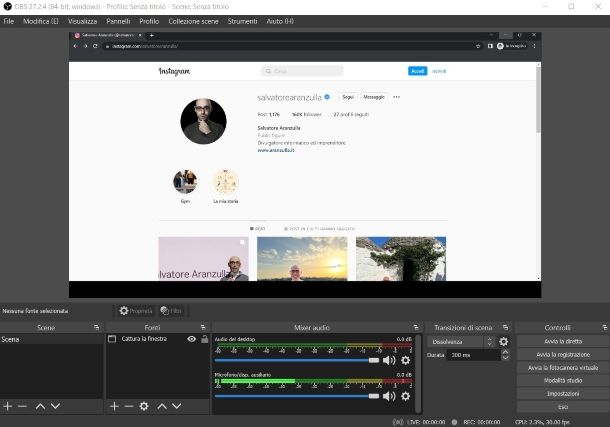Viewport: 610px width, 427px height.
Task: Open Impostazioni from Controlli panel
Action: 563,394
